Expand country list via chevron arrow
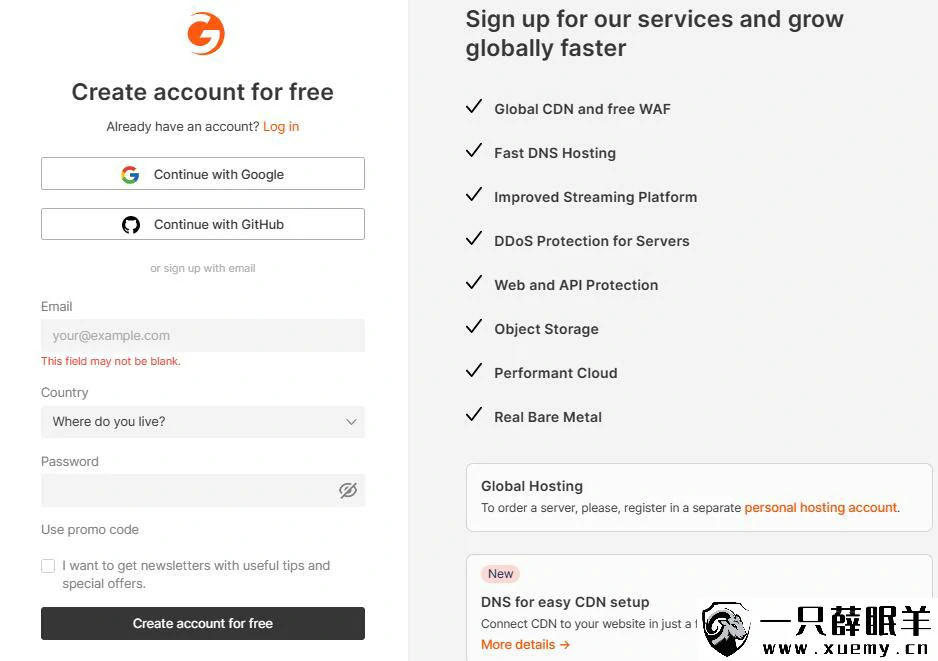This screenshot has width=938, height=661. (351, 422)
